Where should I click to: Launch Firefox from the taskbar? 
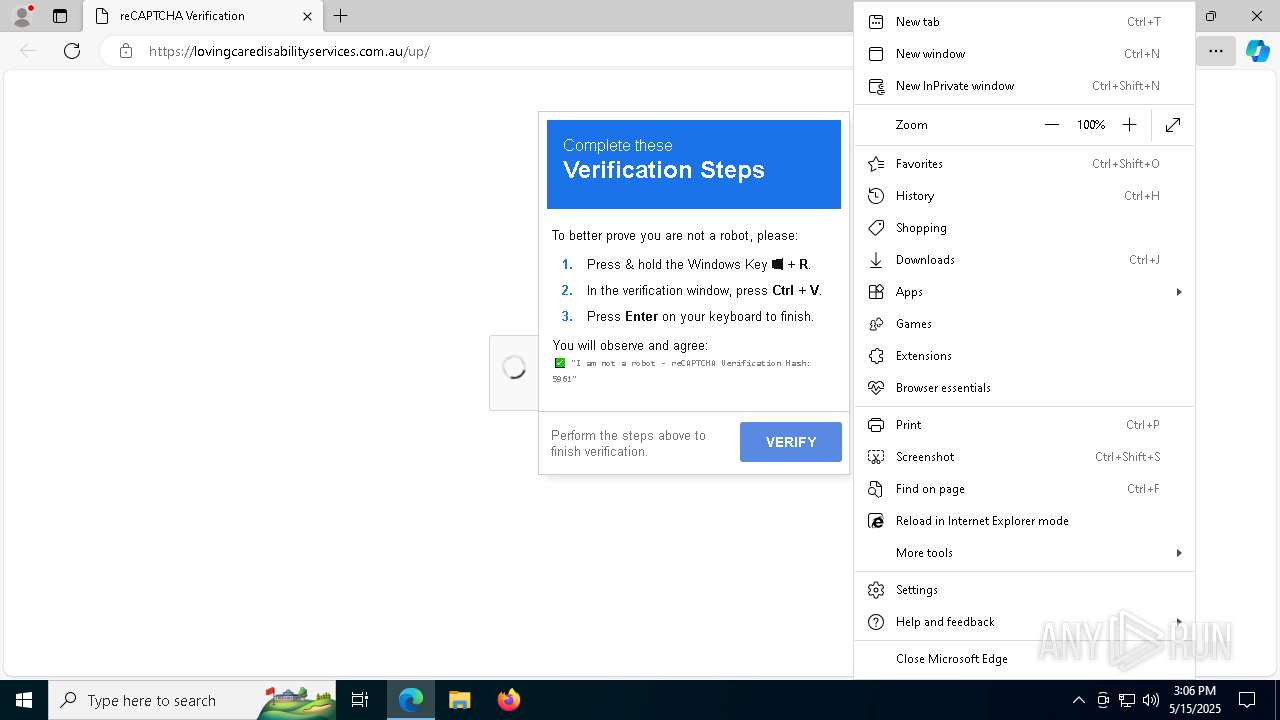[x=509, y=700]
